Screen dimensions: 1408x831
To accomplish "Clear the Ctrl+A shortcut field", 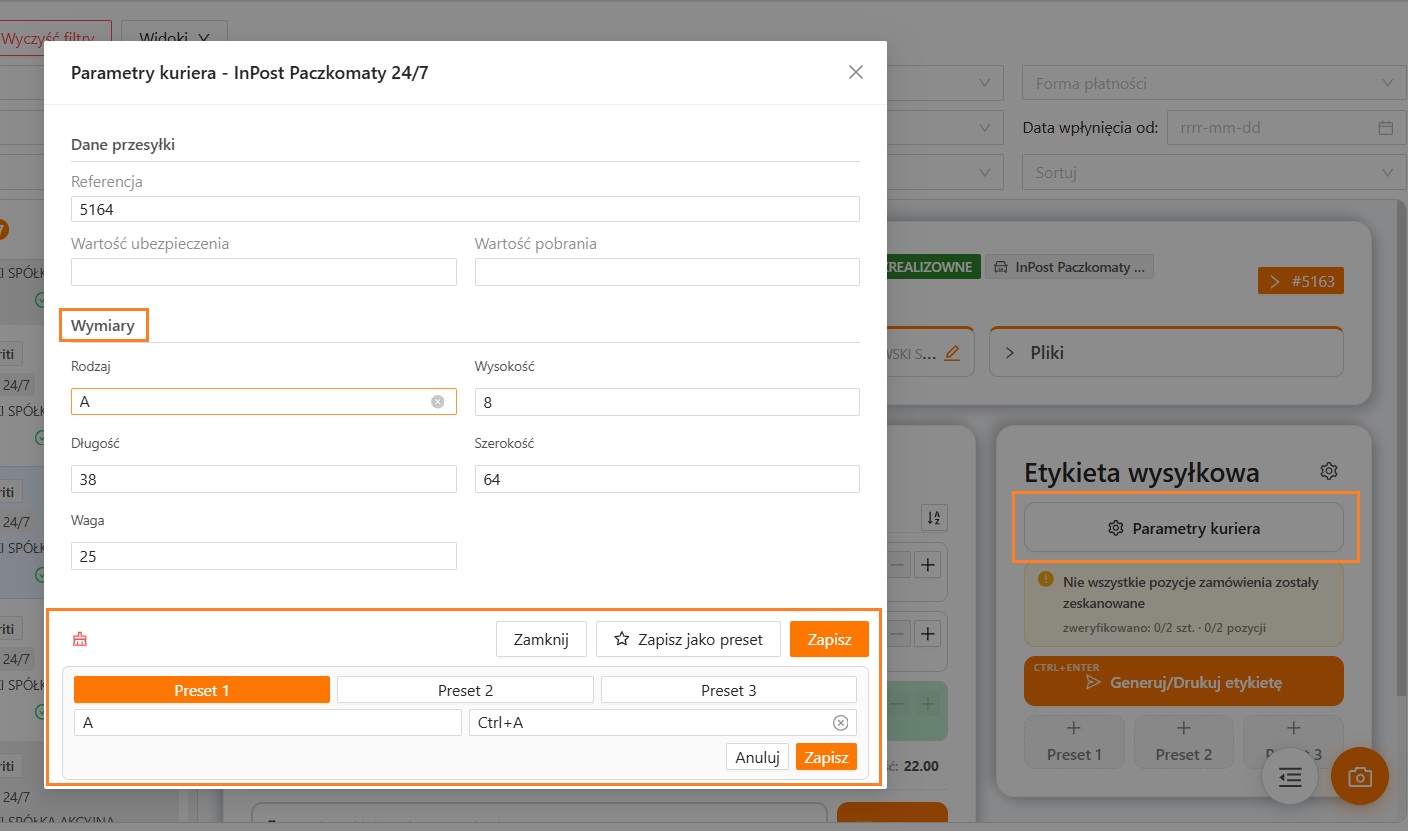I will click(x=840, y=723).
